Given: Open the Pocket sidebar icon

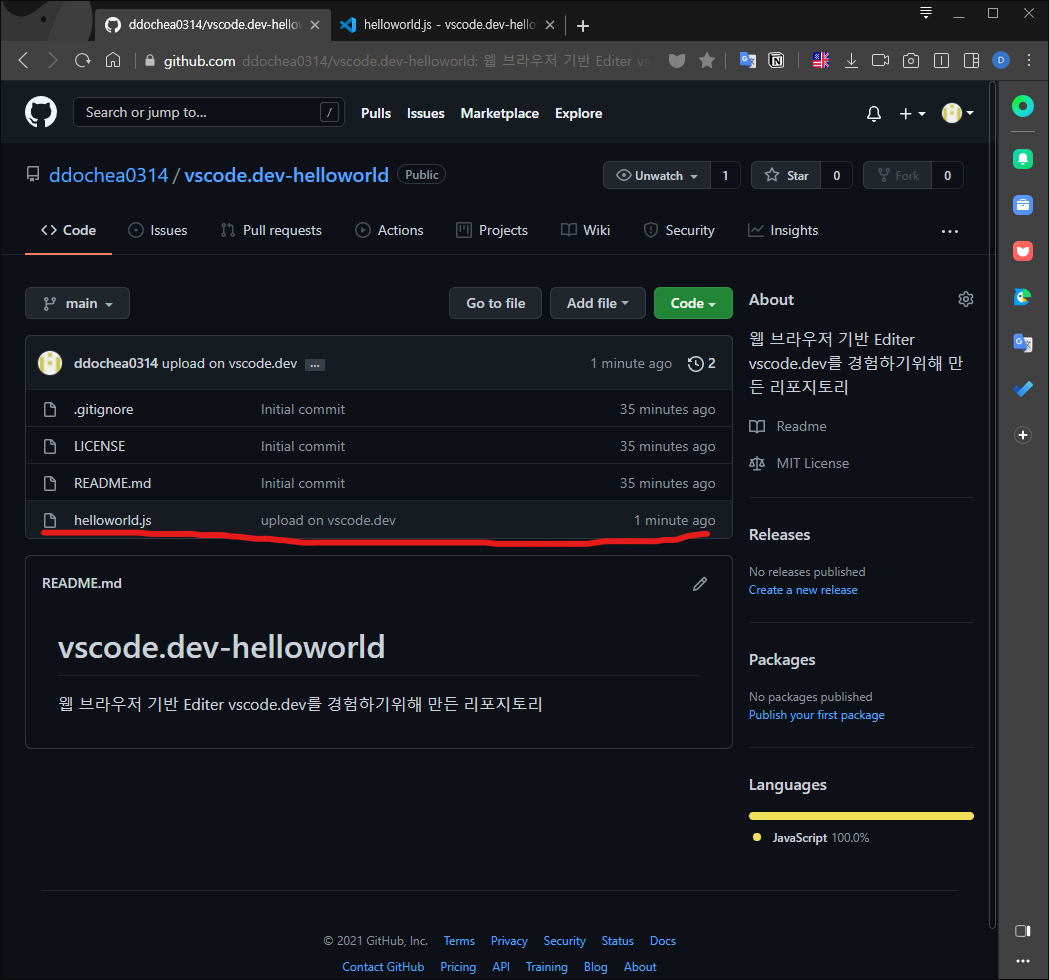Looking at the screenshot, I should pos(1023,251).
